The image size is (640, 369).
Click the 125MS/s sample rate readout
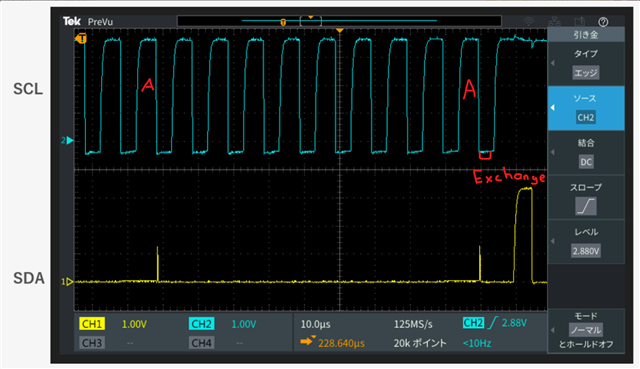pyautogui.click(x=413, y=325)
